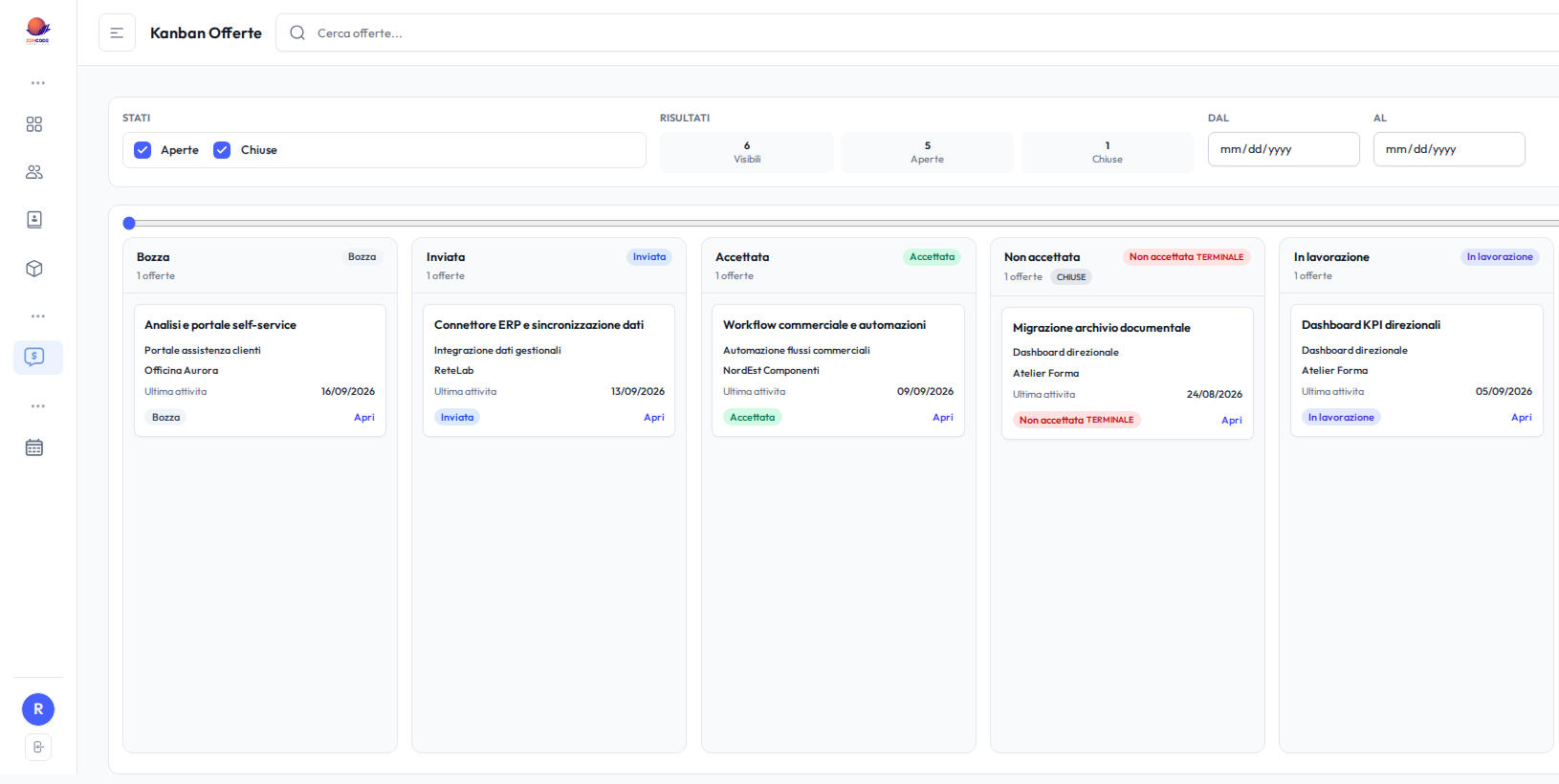Focus the Cerca offerte search field

click(x=918, y=33)
